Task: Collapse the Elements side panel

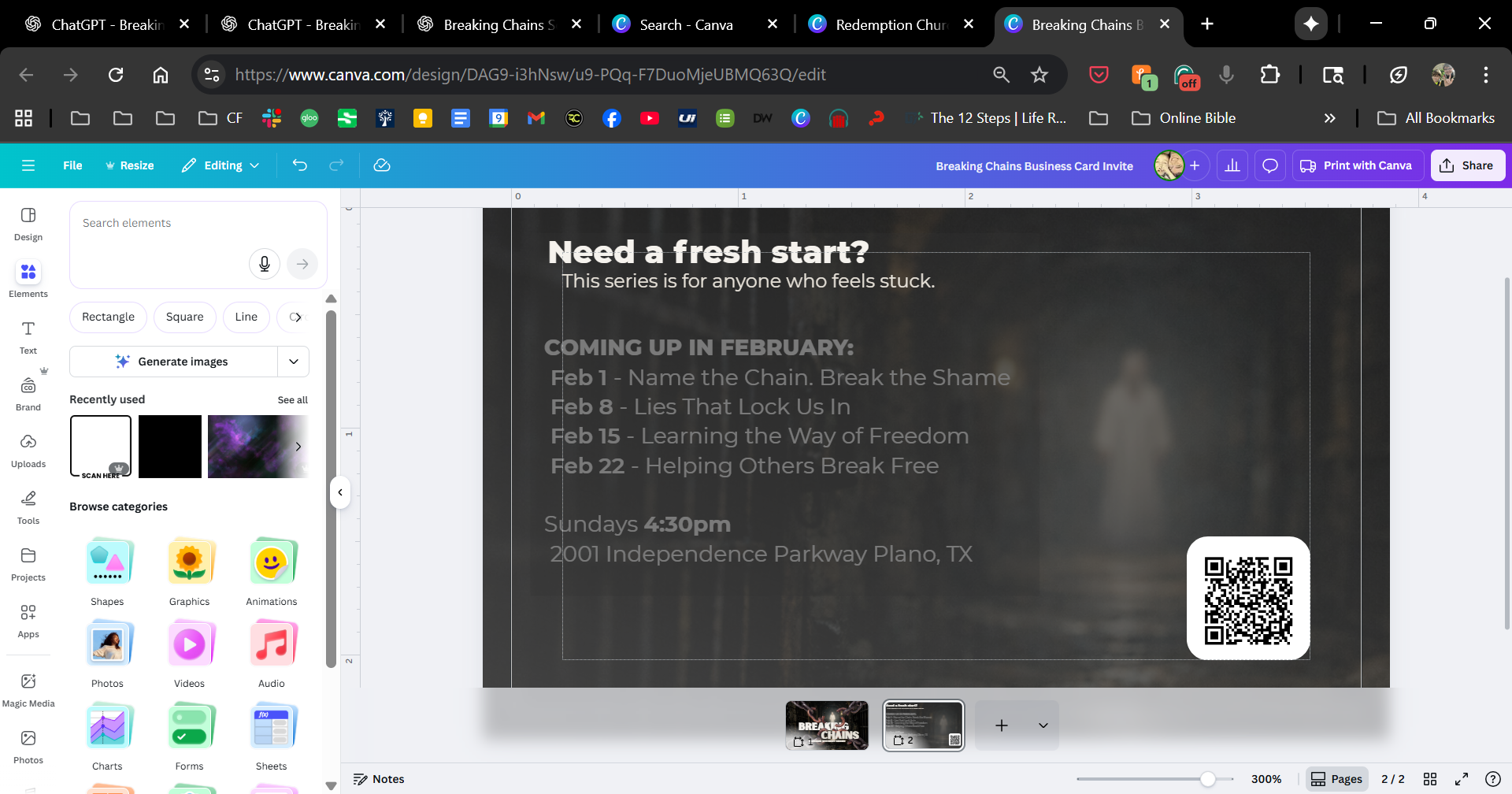Action: point(340,492)
